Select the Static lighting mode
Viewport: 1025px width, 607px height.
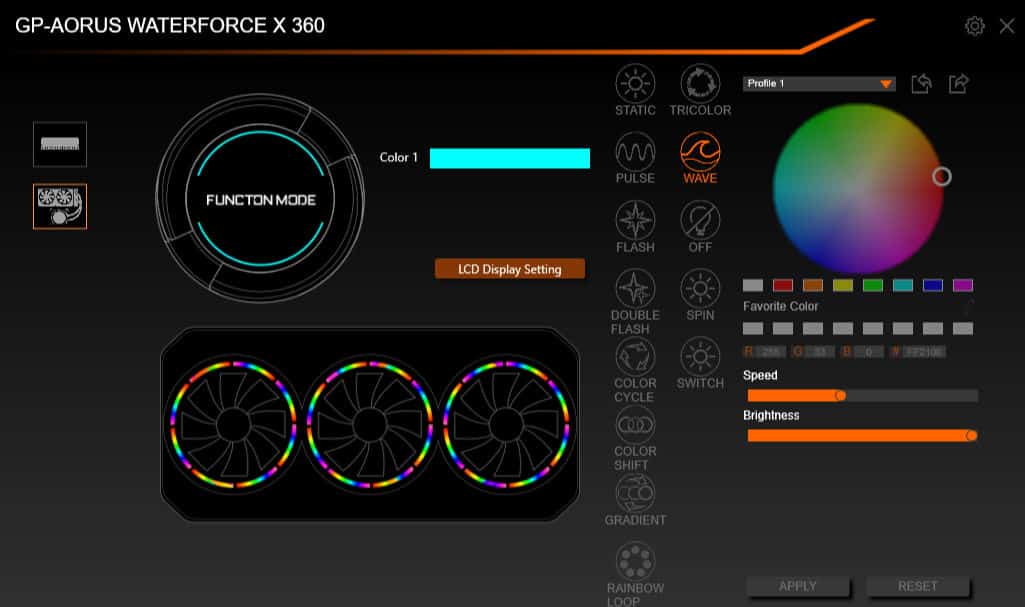pos(635,91)
